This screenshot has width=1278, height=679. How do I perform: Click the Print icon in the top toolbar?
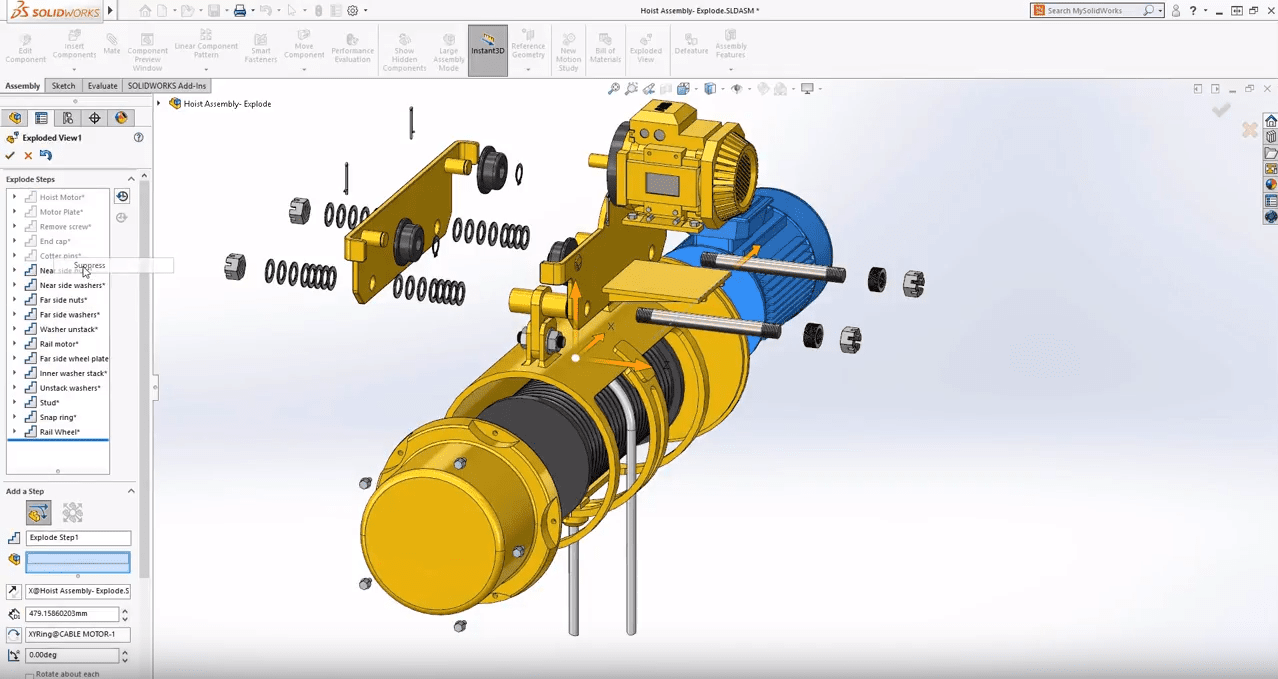tap(240, 10)
